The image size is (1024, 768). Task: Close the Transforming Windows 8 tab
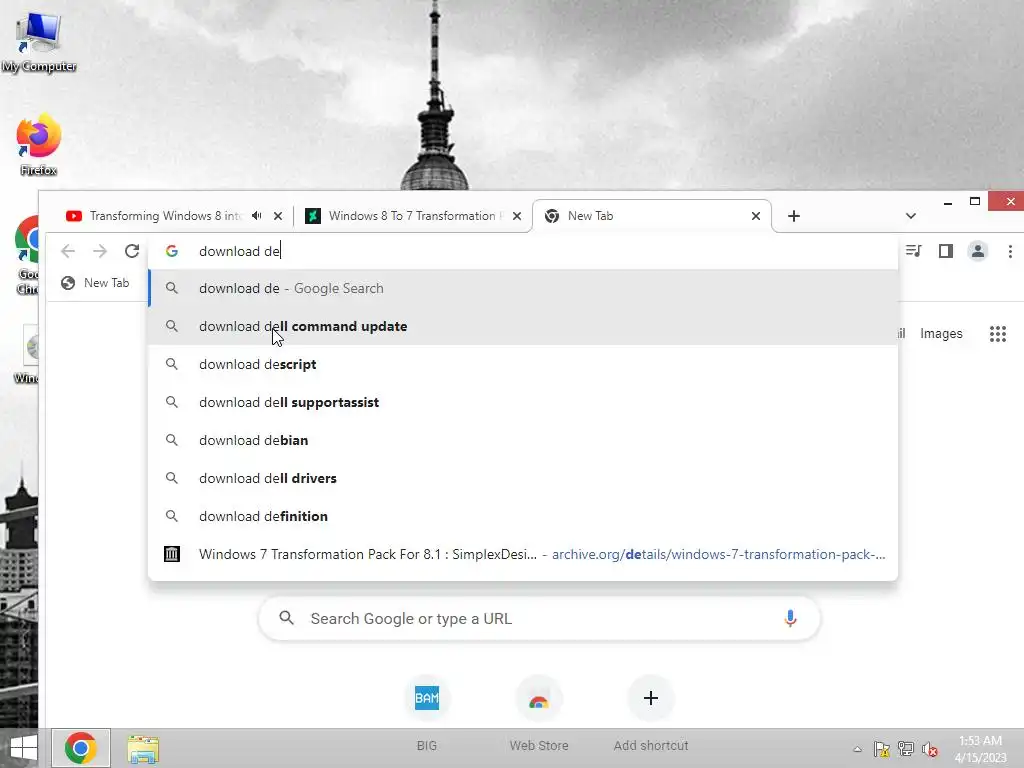278,216
